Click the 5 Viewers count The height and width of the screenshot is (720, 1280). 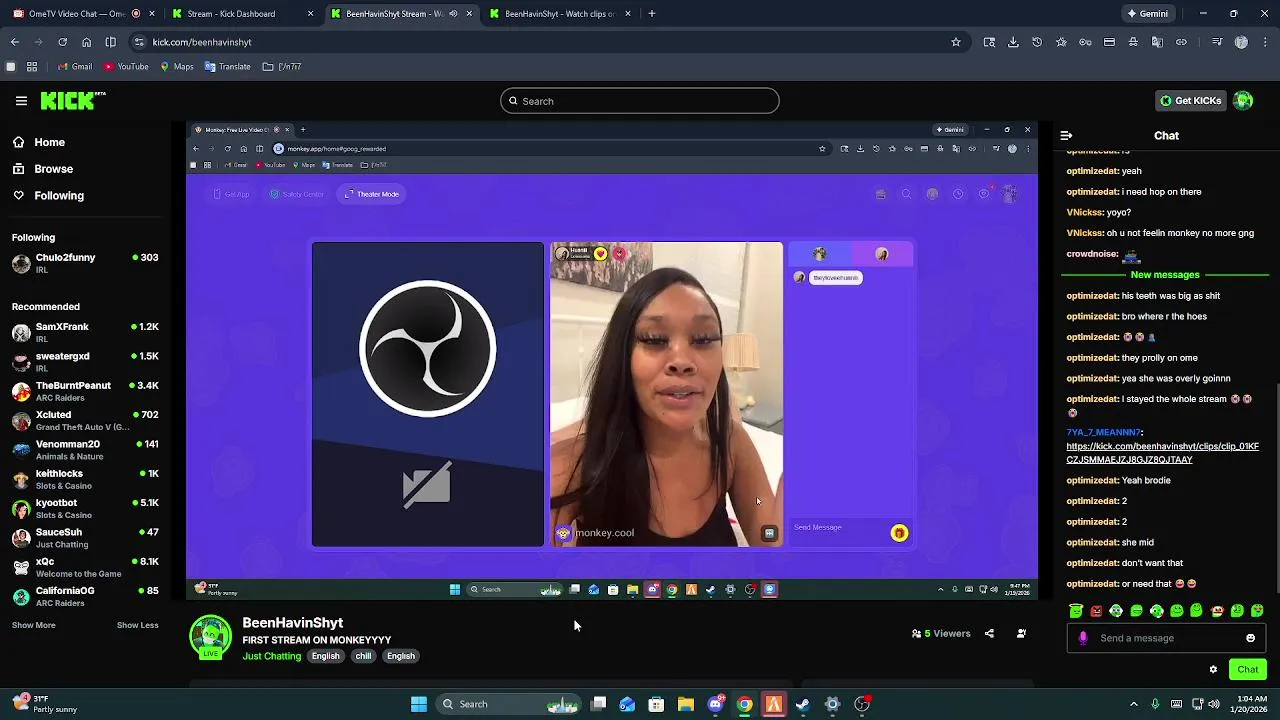pos(941,633)
